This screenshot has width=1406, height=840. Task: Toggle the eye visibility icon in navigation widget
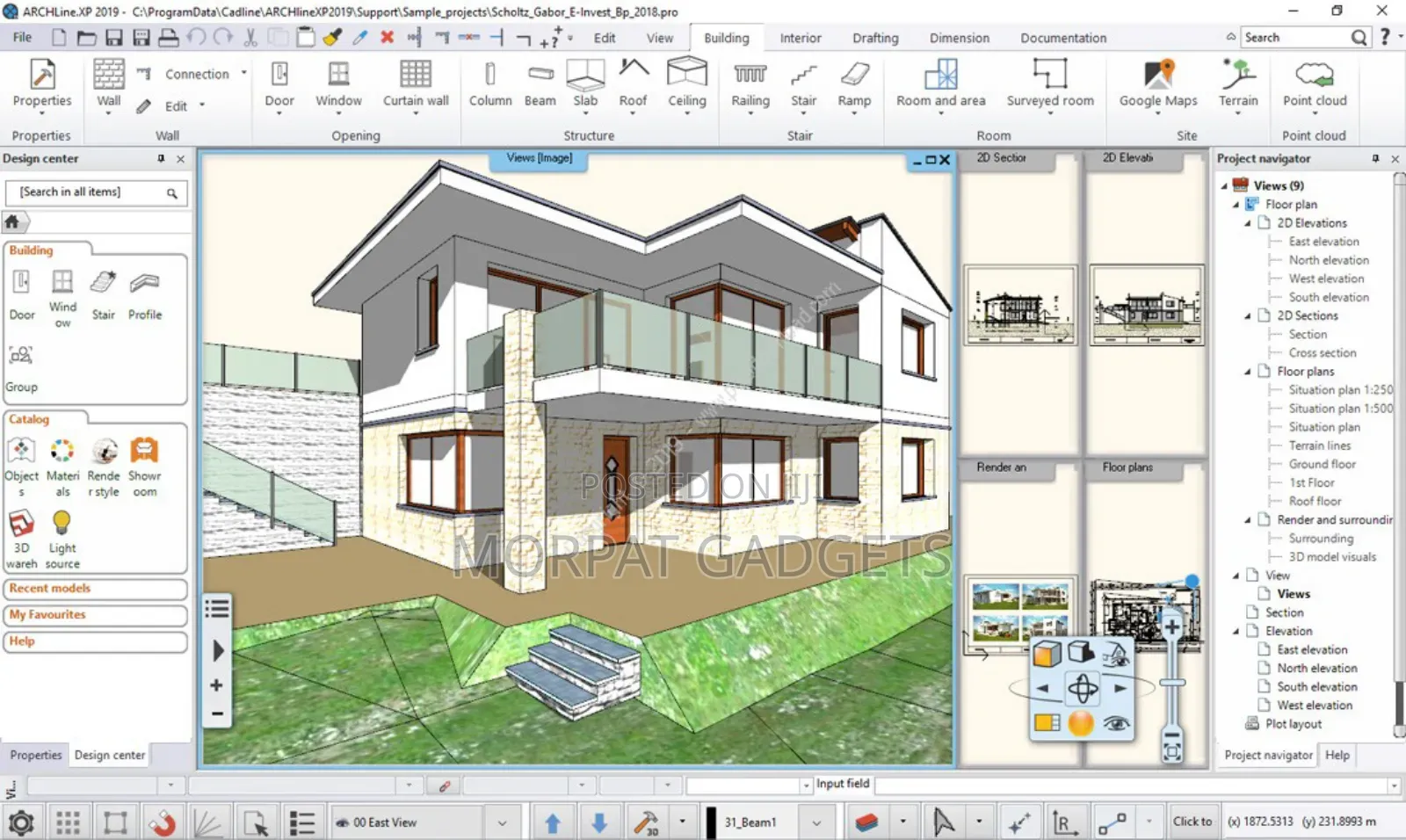(x=1116, y=723)
